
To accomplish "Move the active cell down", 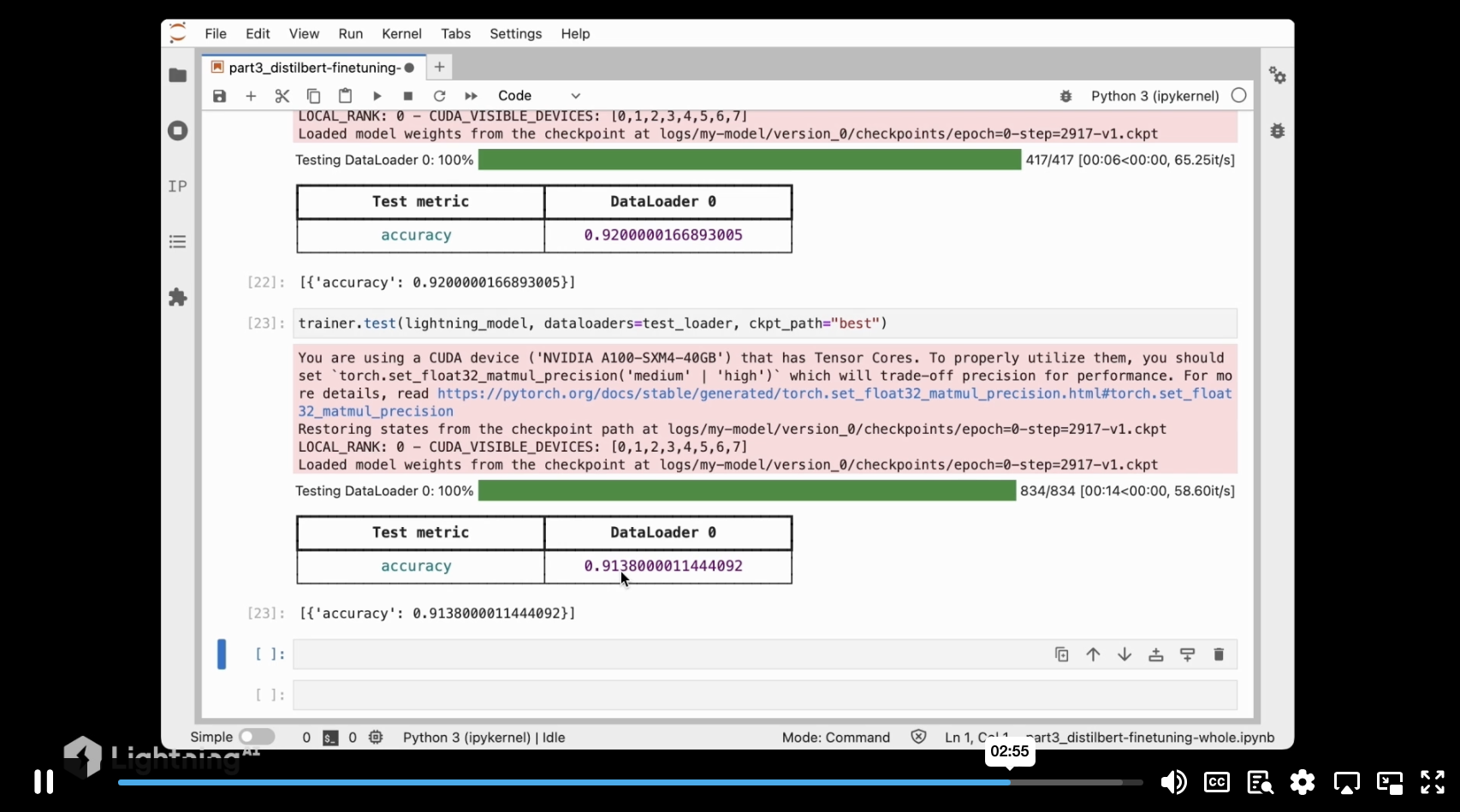I will click(x=1125, y=655).
